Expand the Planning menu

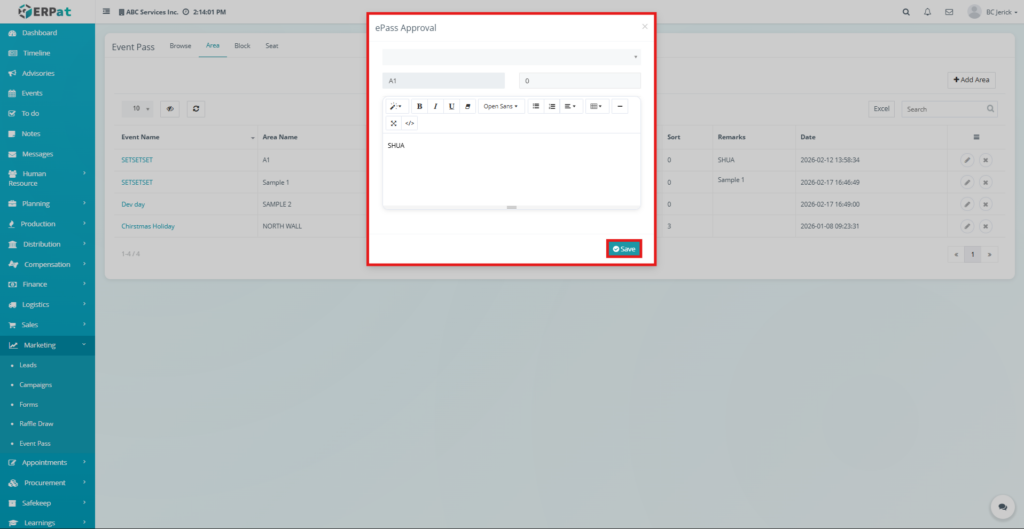(47, 204)
